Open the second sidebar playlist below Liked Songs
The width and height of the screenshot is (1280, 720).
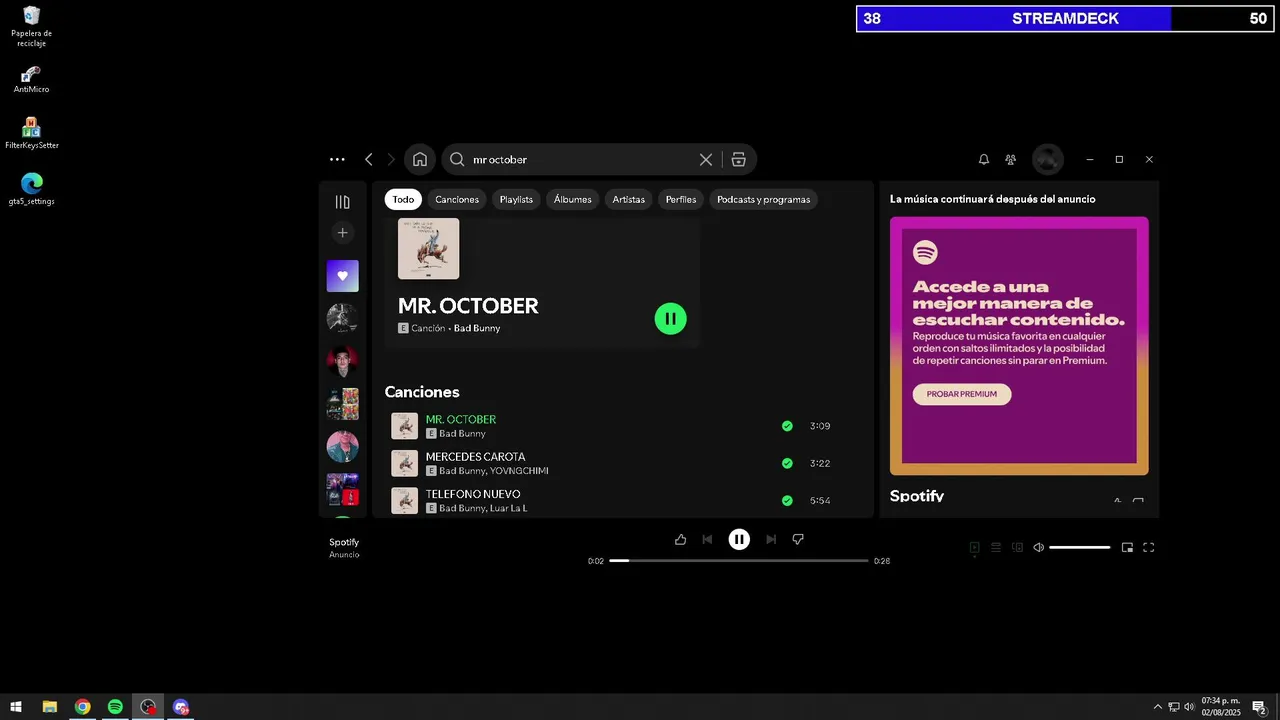342,318
